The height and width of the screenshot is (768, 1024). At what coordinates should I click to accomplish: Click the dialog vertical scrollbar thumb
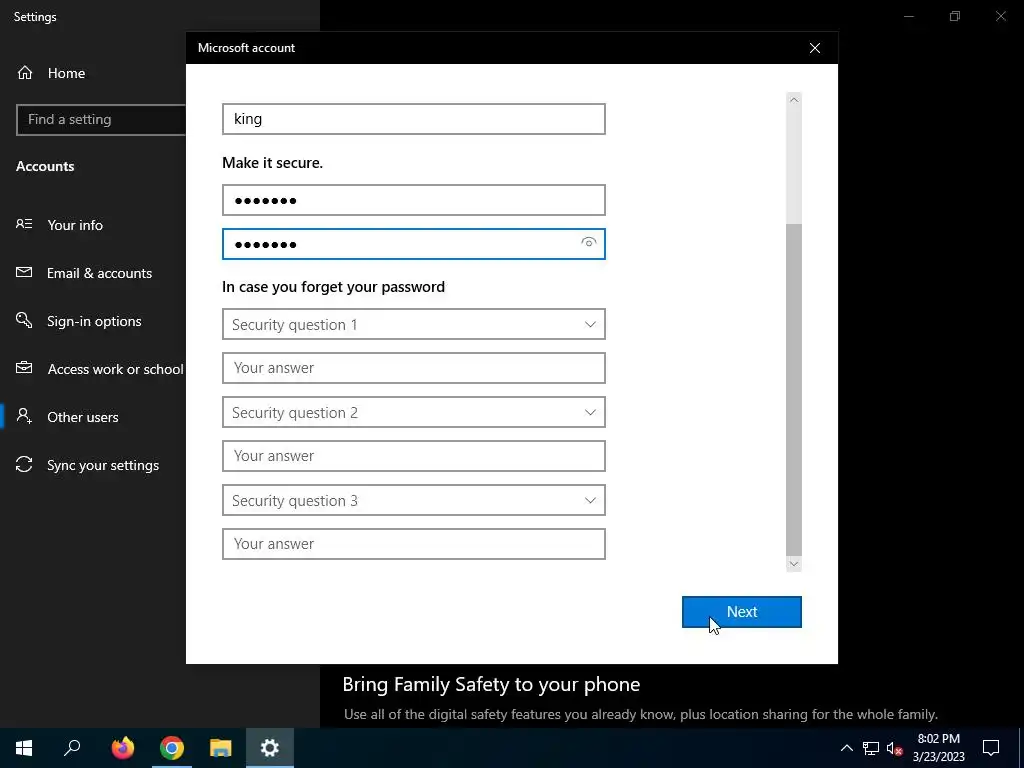pyautogui.click(x=793, y=389)
